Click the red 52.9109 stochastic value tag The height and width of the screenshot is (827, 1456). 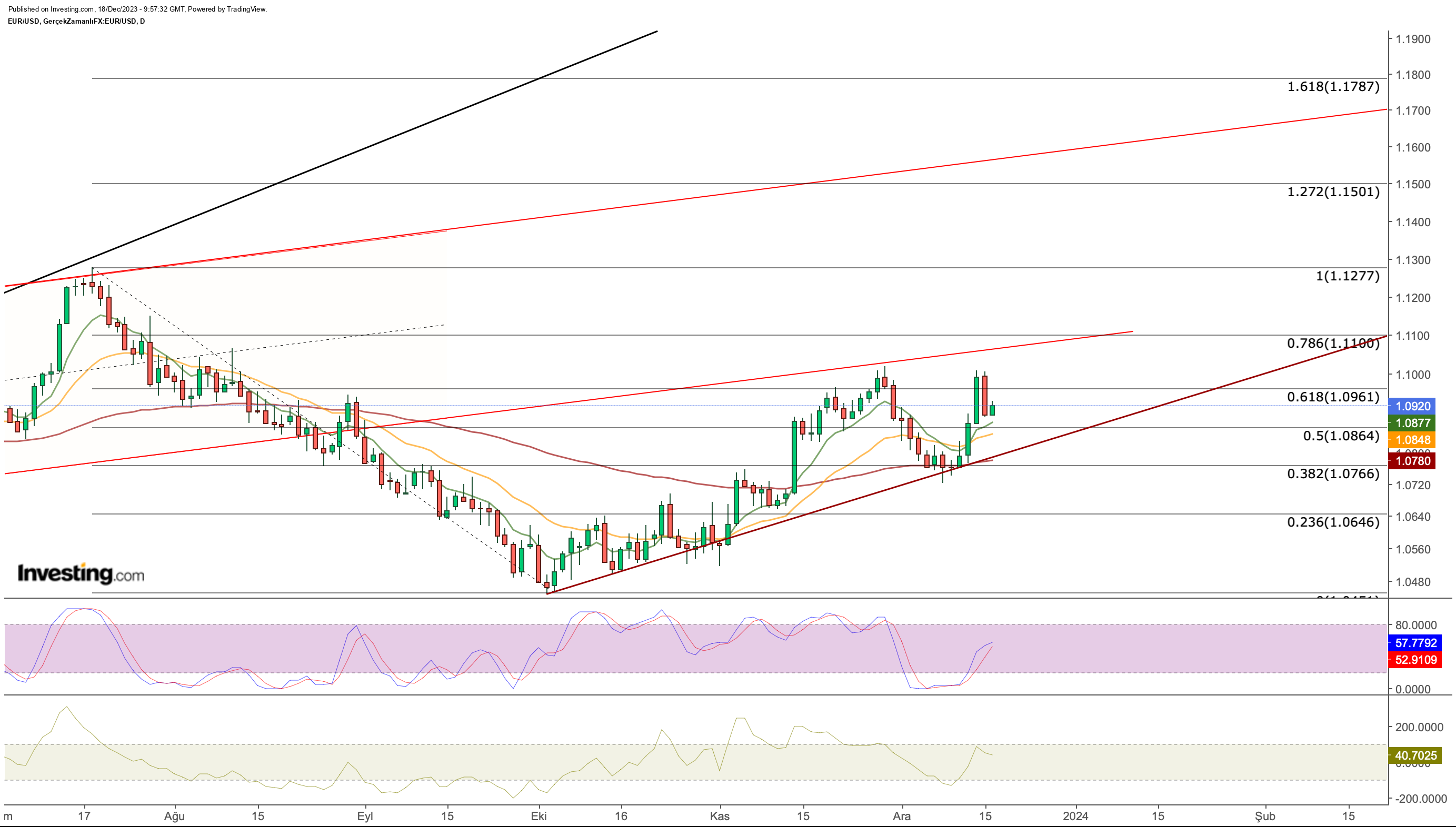click(1415, 660)
